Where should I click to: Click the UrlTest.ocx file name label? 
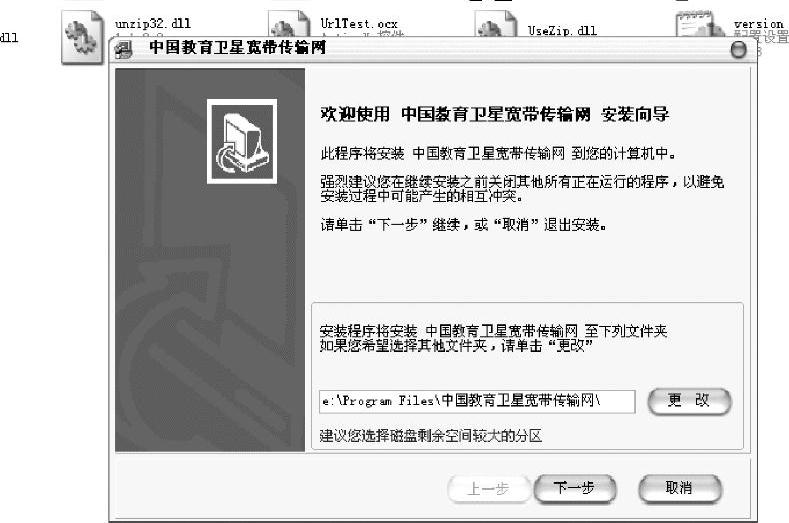(359, 24)
